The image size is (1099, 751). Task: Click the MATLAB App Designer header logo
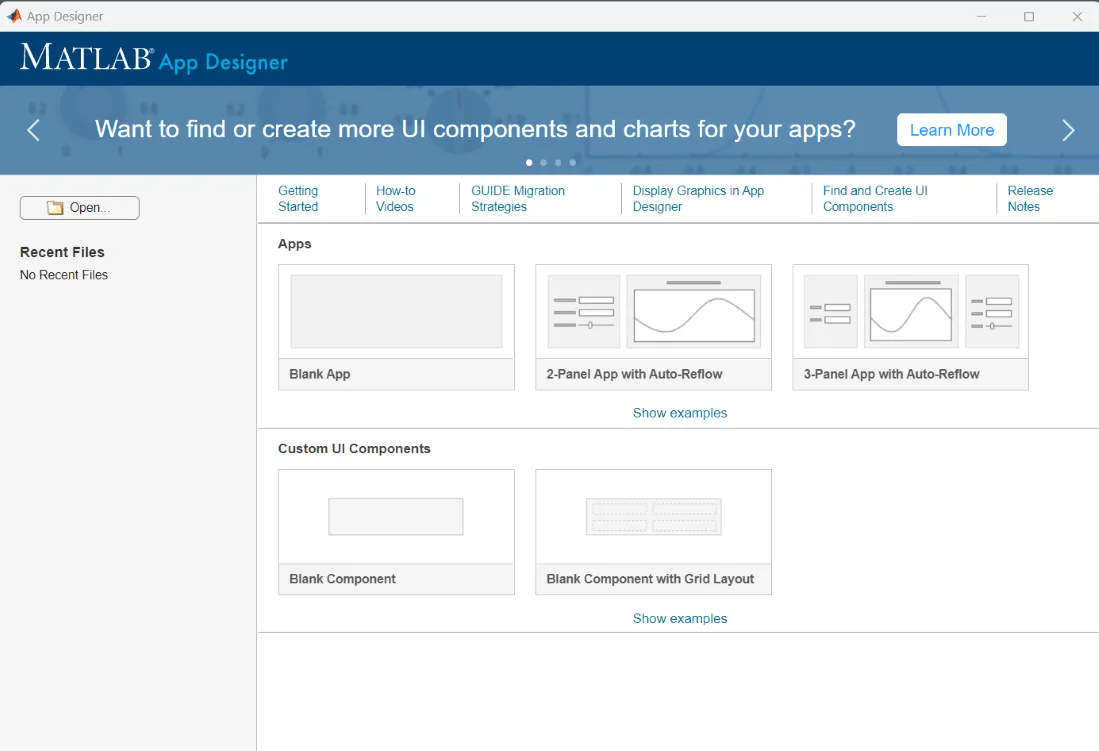coord(153,58)
